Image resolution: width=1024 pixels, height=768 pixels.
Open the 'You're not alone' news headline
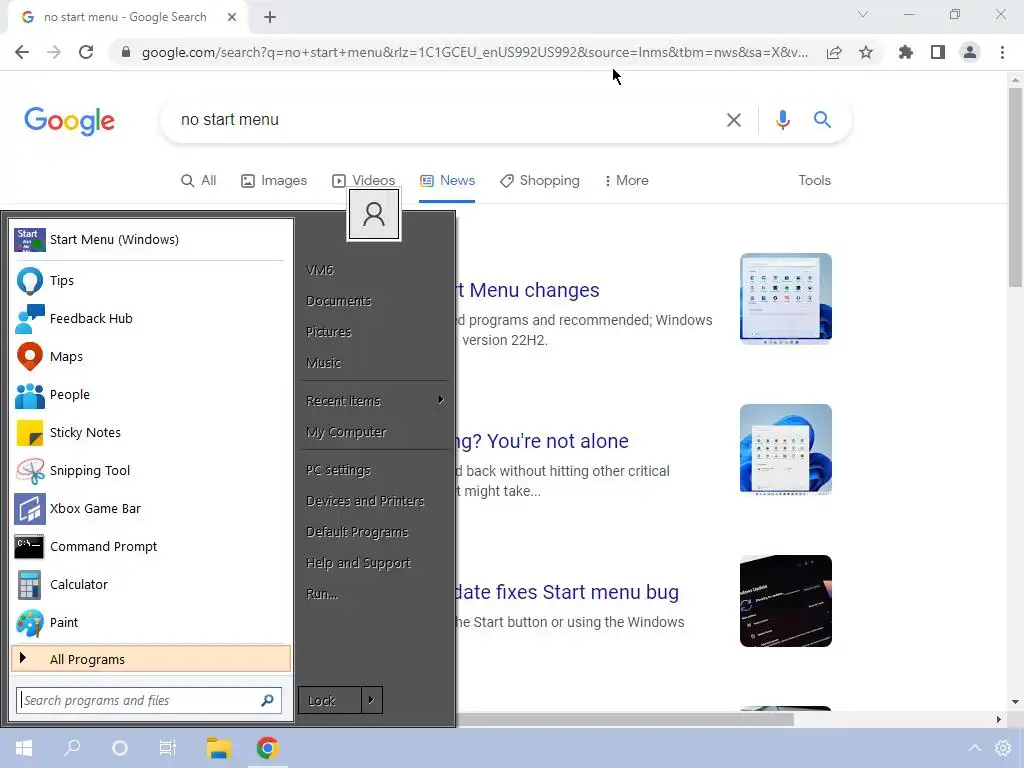(x=542, y=441)
